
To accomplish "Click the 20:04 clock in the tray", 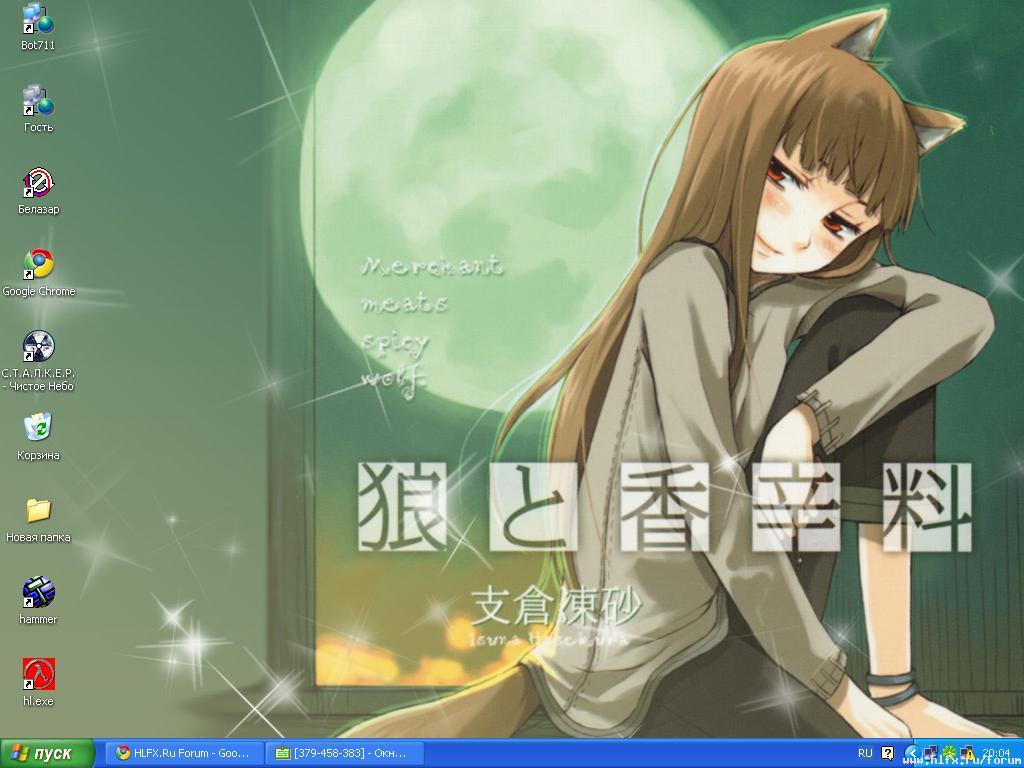I will (x=995, y=753).
